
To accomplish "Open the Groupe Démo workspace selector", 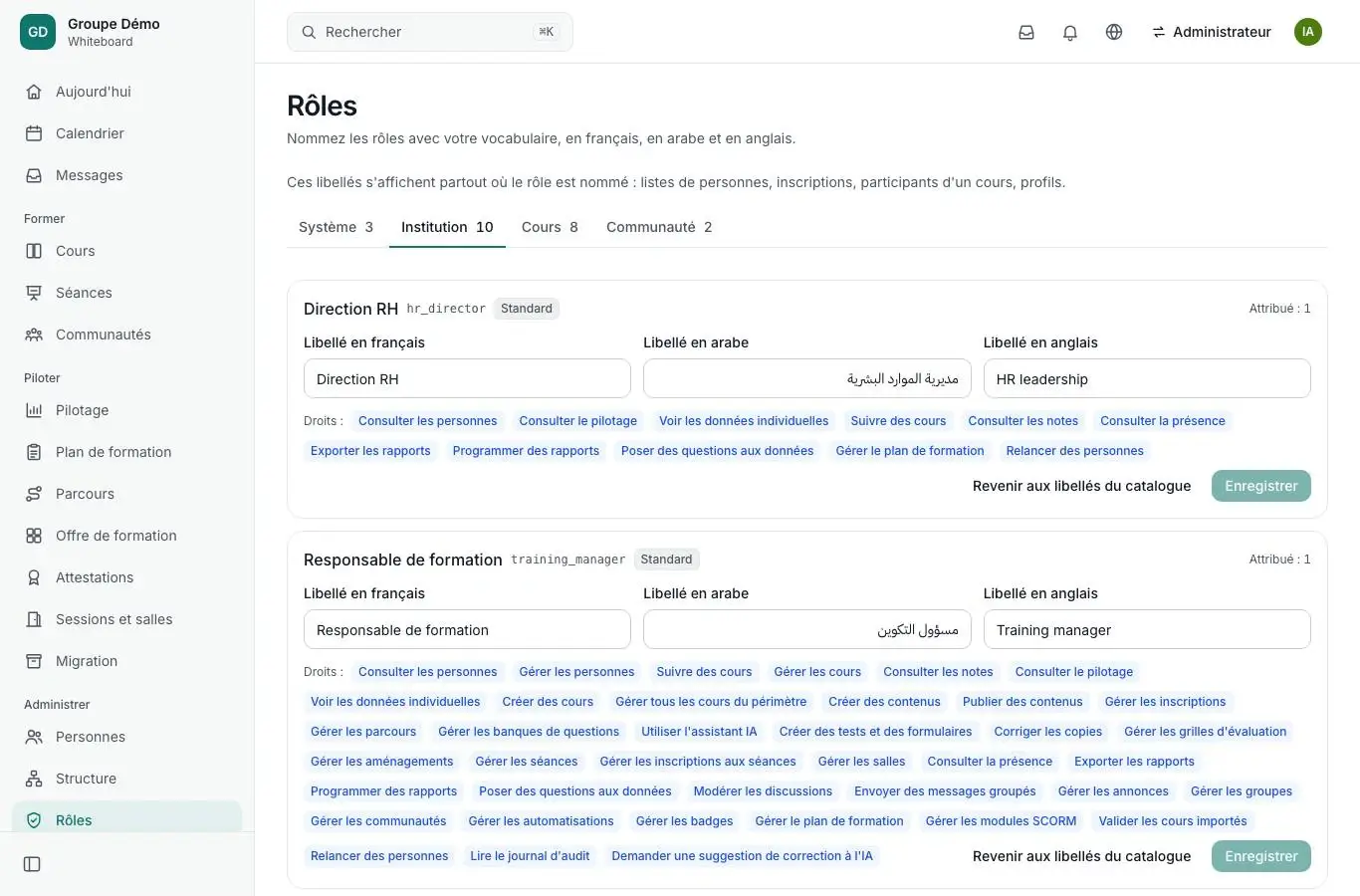I will 127,32.
